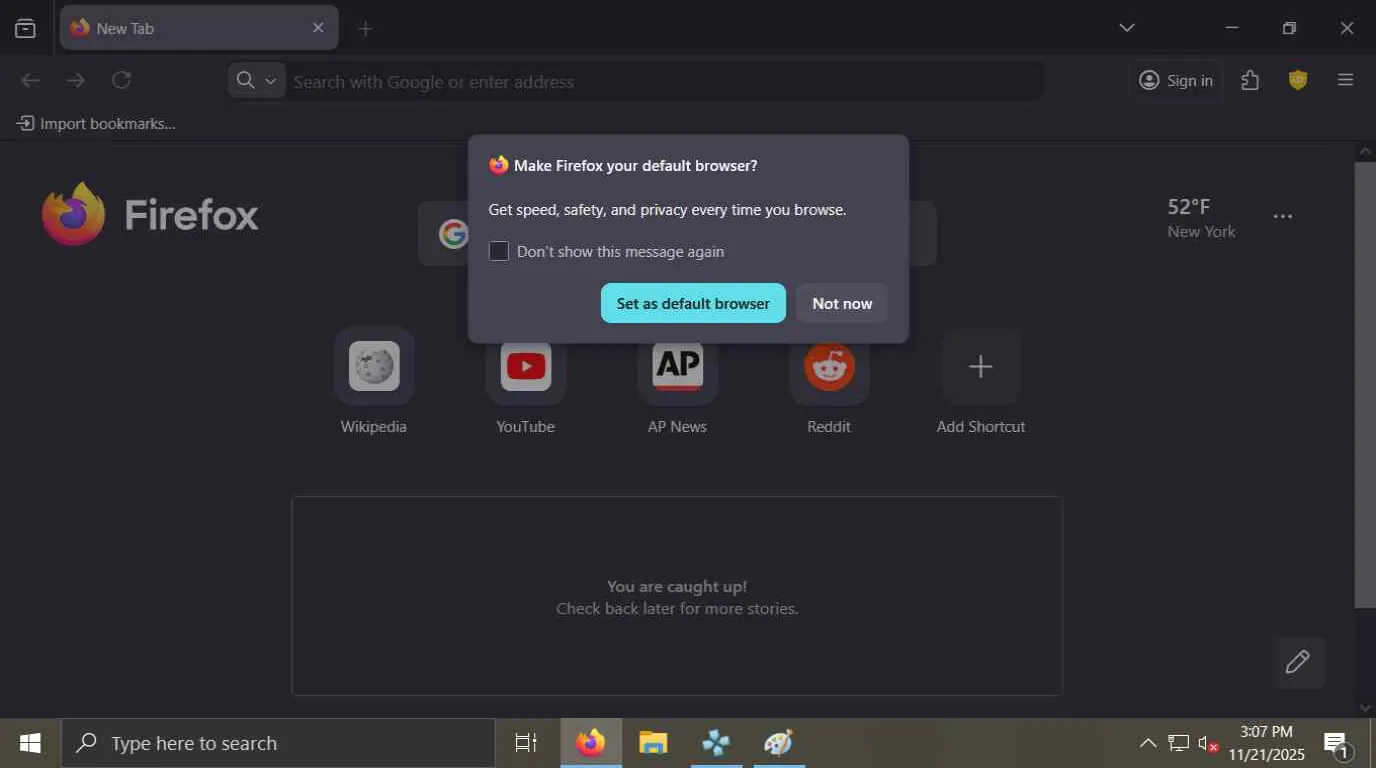Viewport: 1376px width, 768px height.
Task: Click the pencil customize page icon
Action: tap(1298, 662)
